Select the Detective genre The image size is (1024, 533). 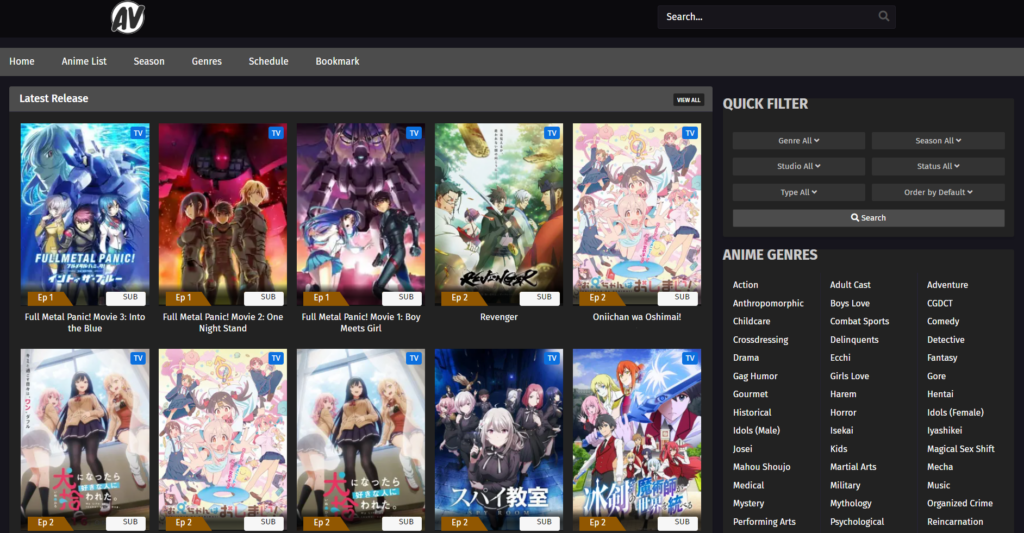click(x=946, y=340)
